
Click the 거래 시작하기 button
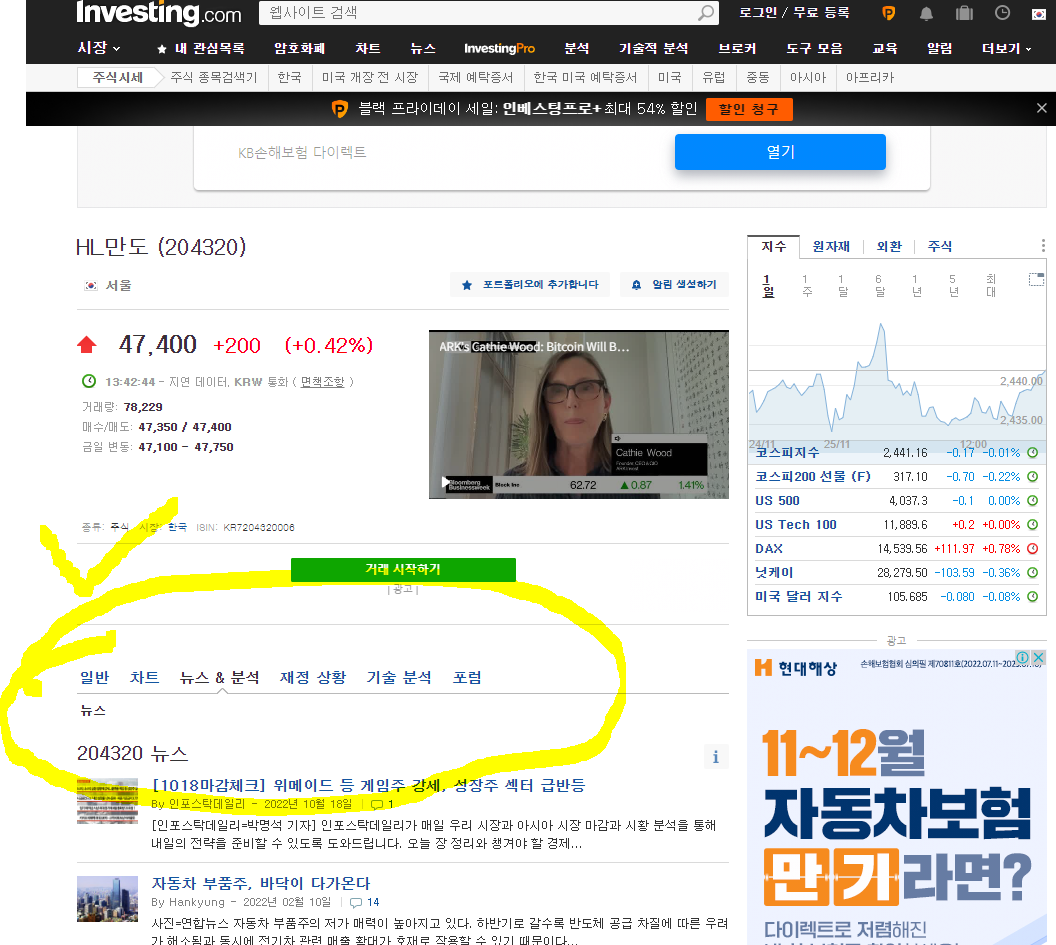[403, 570]
